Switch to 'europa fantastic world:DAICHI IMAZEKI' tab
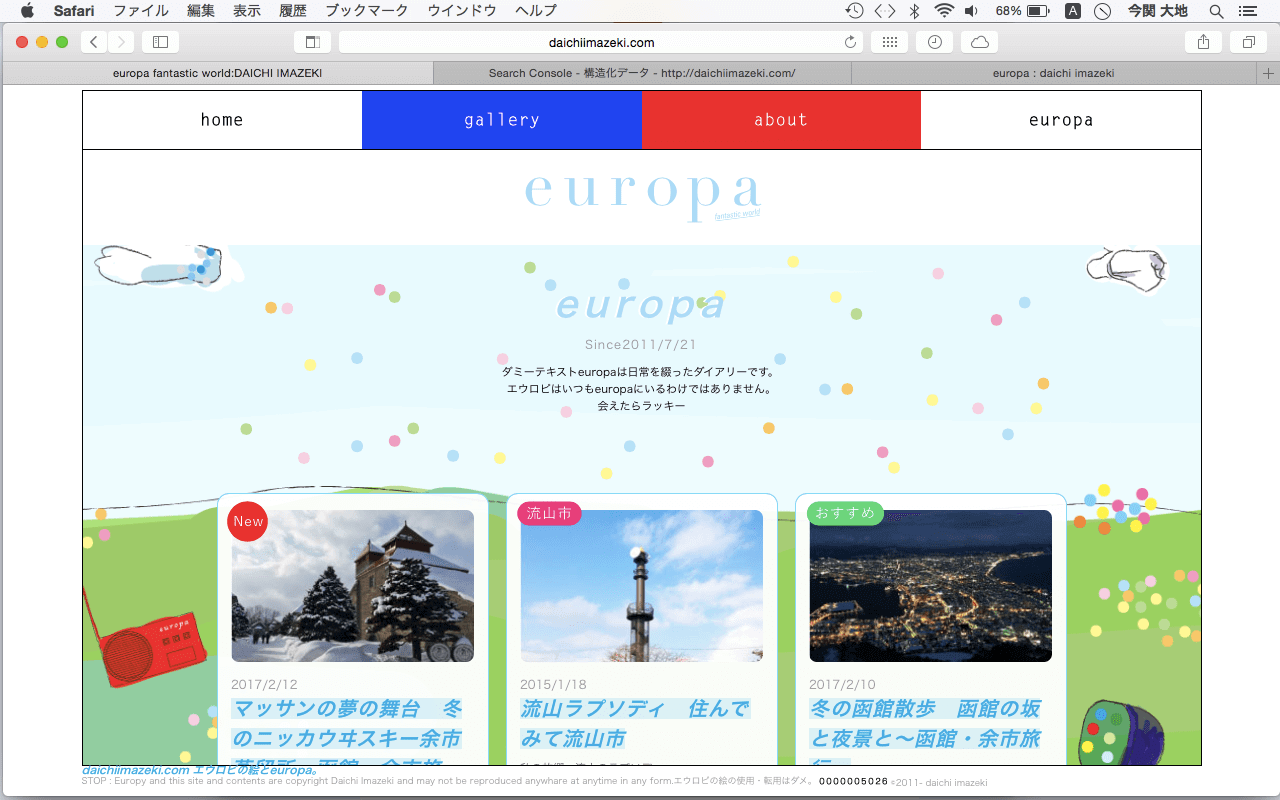This screenshot has width=1280, height=800. [218, 73]
